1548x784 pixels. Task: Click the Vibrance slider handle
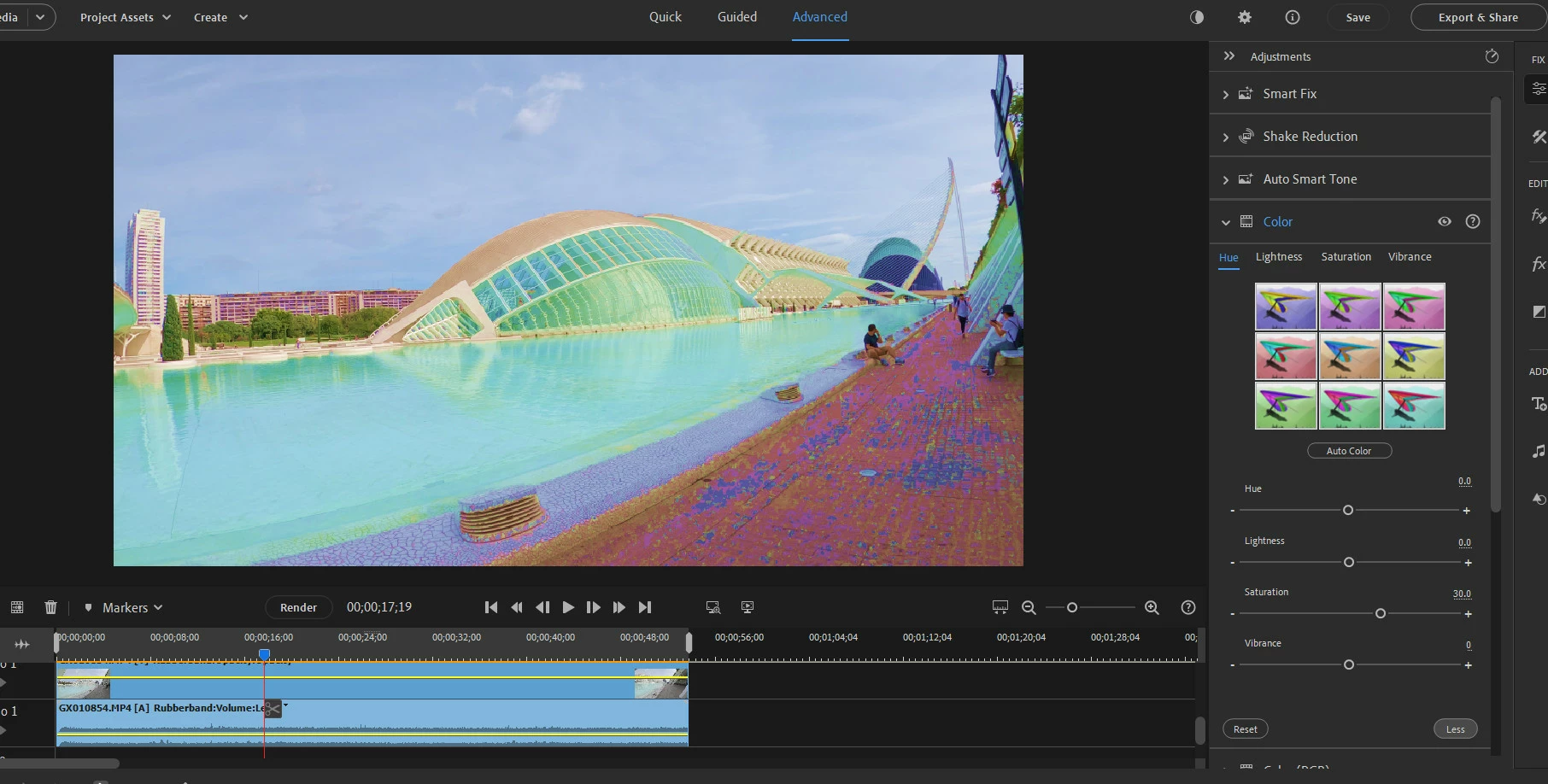1349,664
